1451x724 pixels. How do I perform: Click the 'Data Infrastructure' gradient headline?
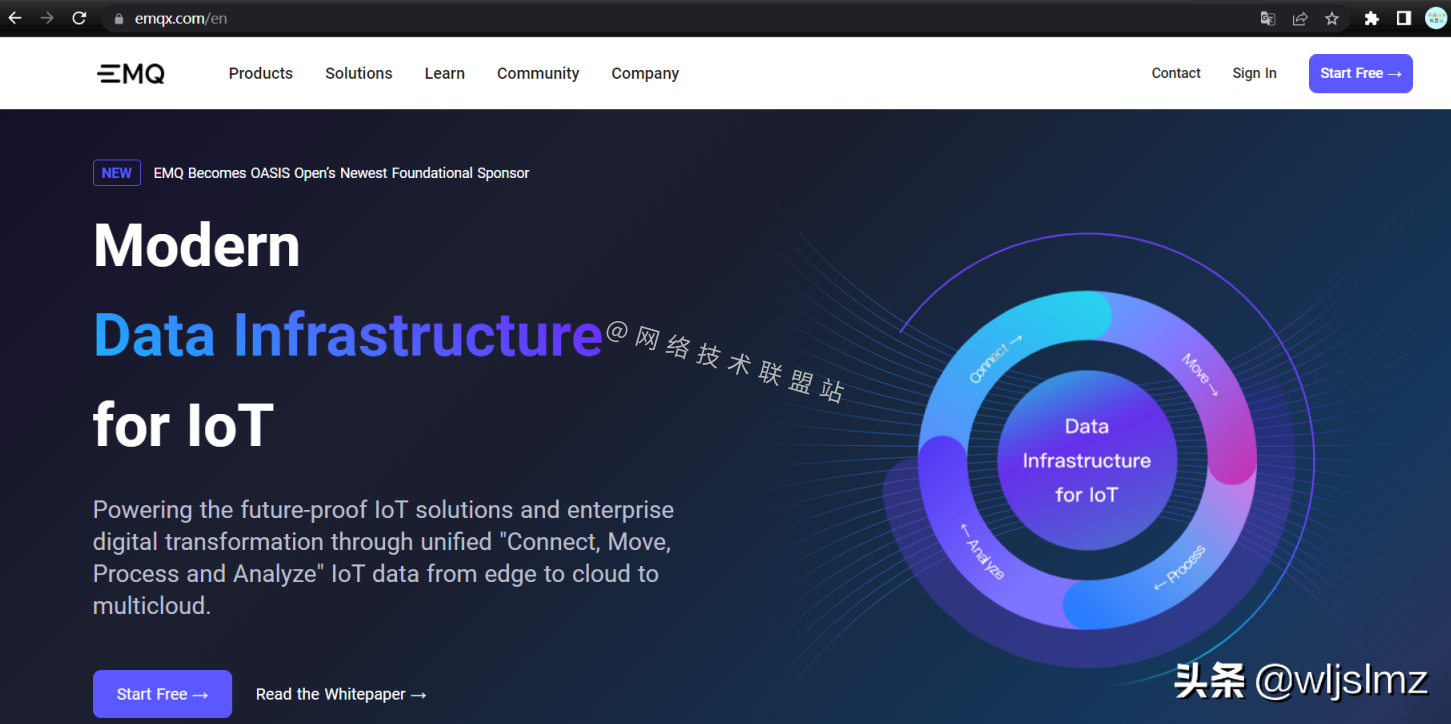tap(347, 335)
